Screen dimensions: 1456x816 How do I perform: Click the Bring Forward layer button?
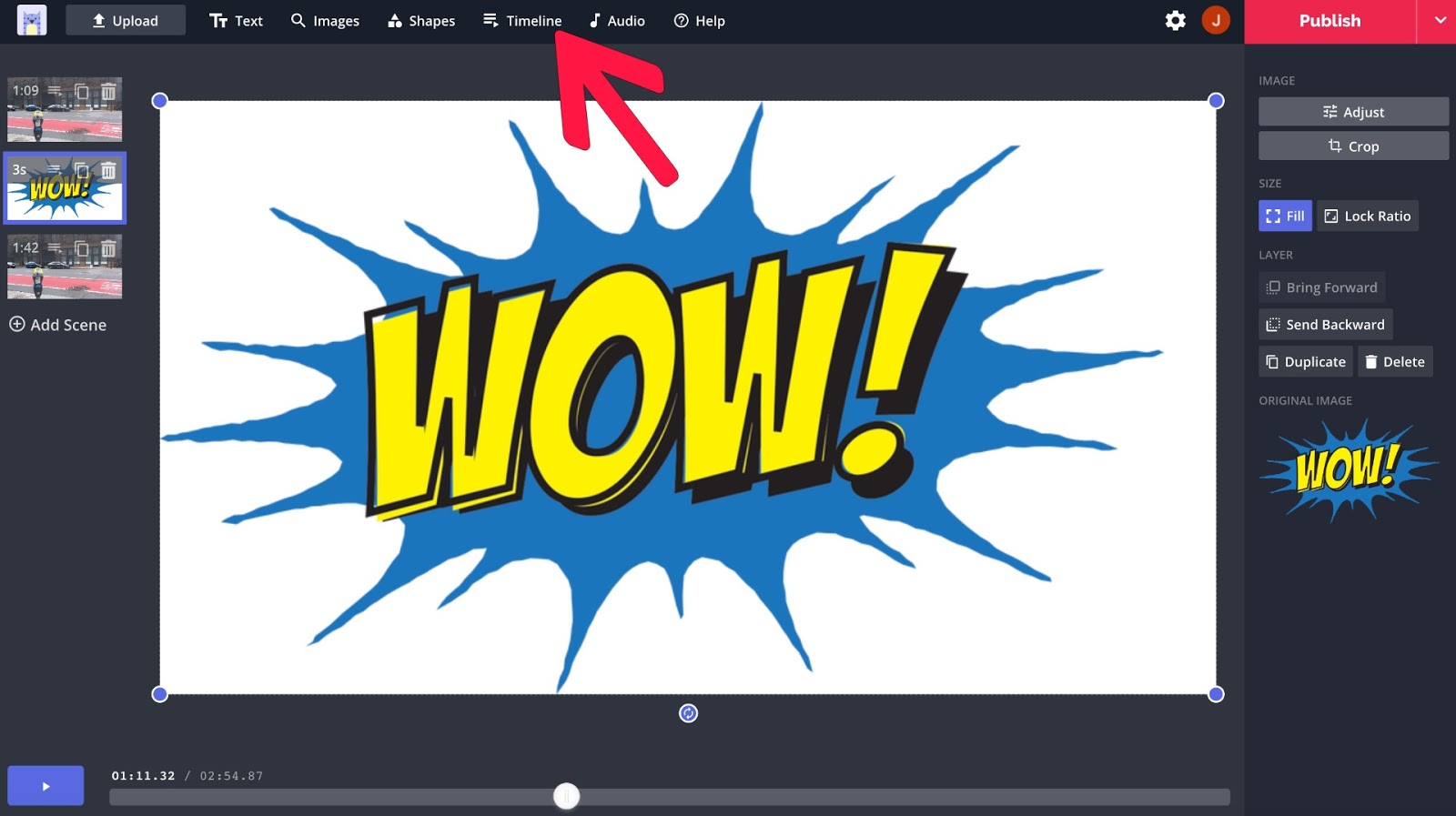(x=1321, y=287)
